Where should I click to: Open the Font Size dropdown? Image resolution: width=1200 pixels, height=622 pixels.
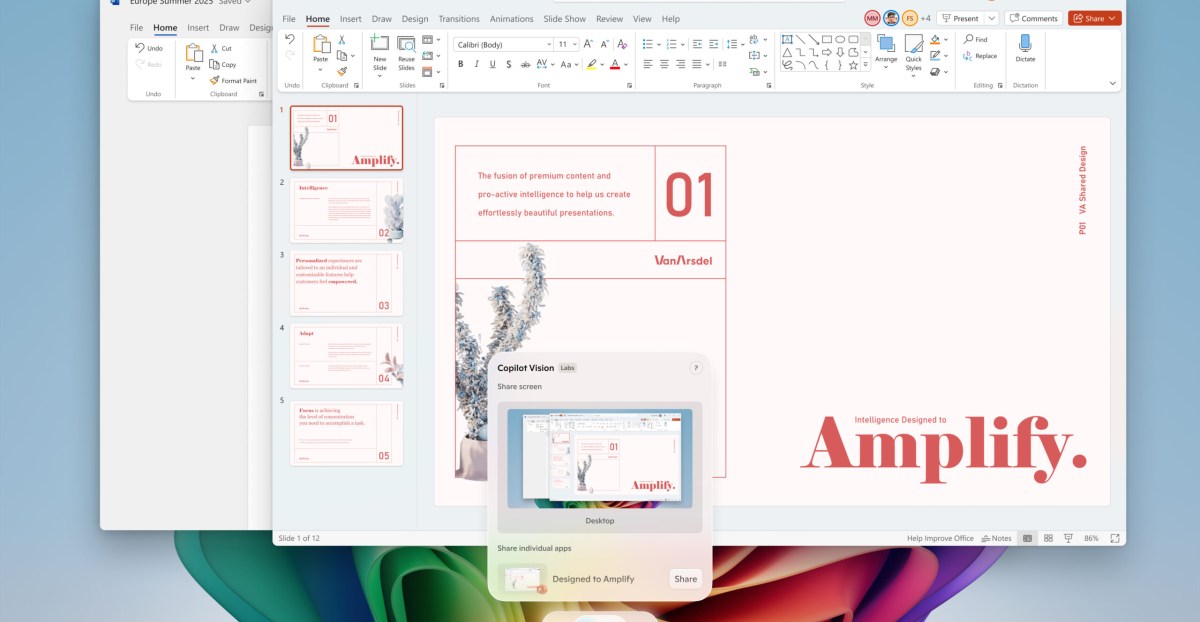point(574,44)
